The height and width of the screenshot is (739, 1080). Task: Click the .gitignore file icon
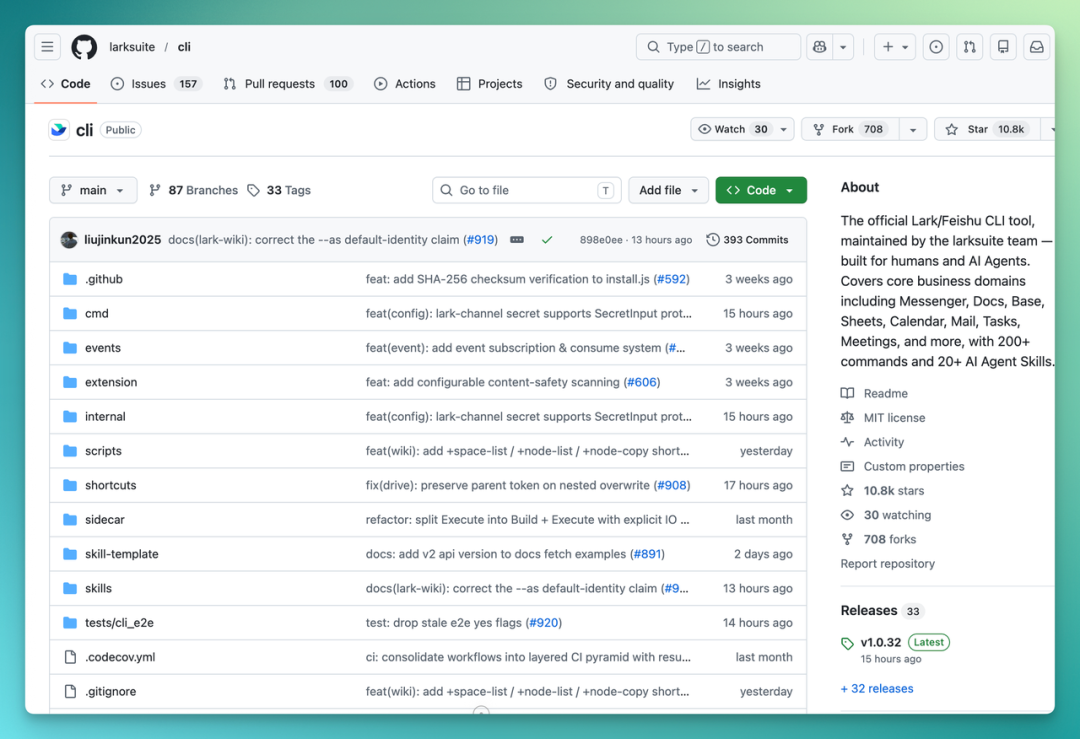point(70,691)
